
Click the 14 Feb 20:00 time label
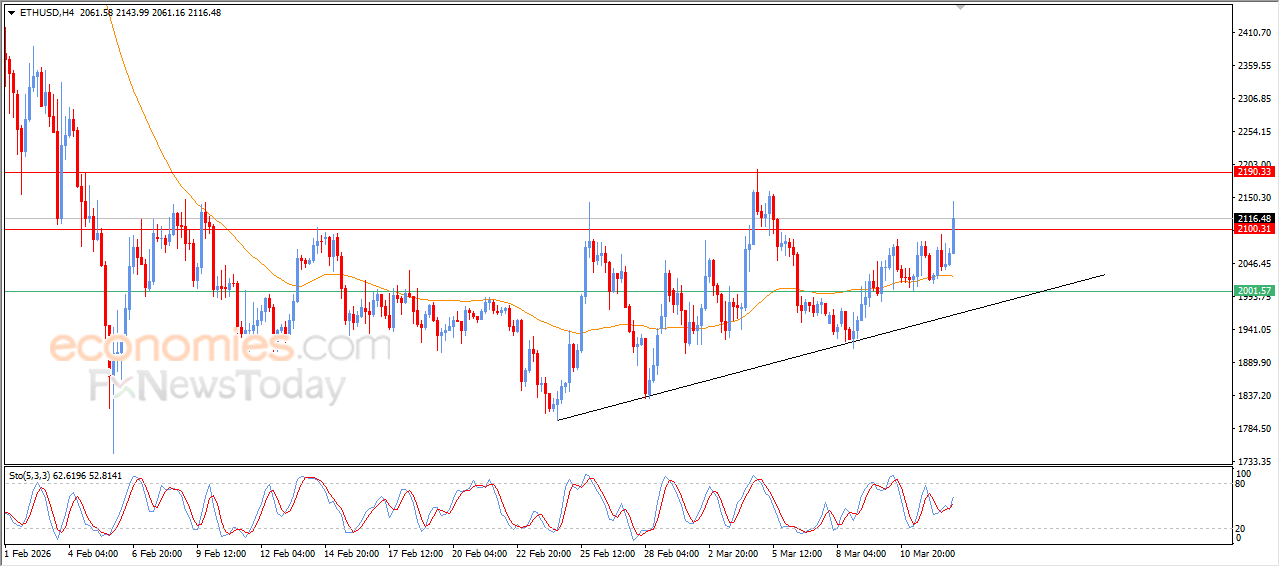point(351,553)
